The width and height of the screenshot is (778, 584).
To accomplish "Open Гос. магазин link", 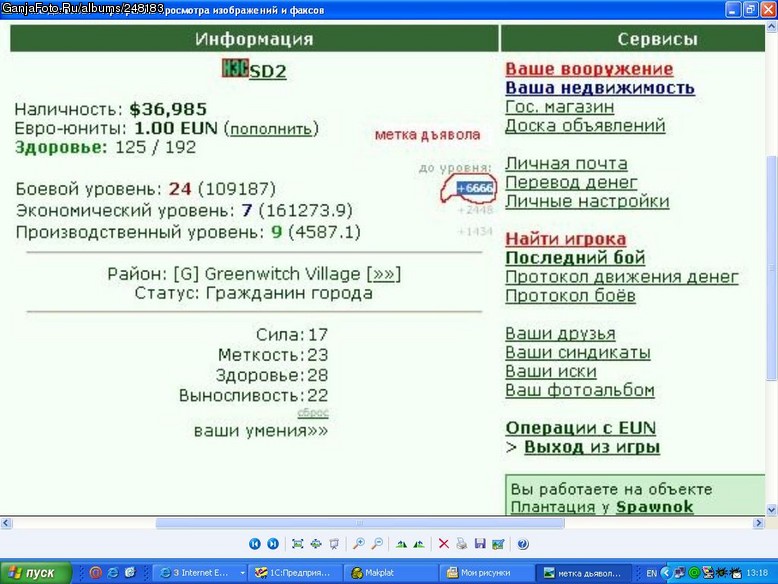I will point(560,107).
